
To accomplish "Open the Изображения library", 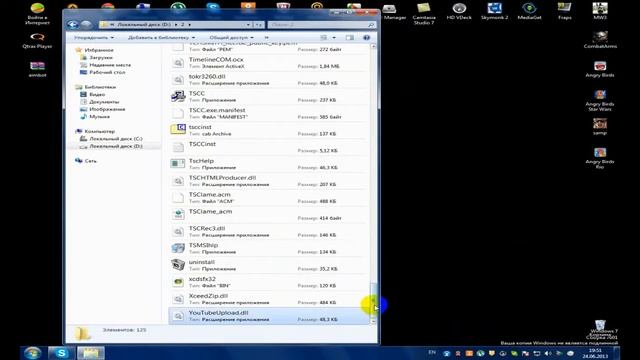I will coord(107,109).
